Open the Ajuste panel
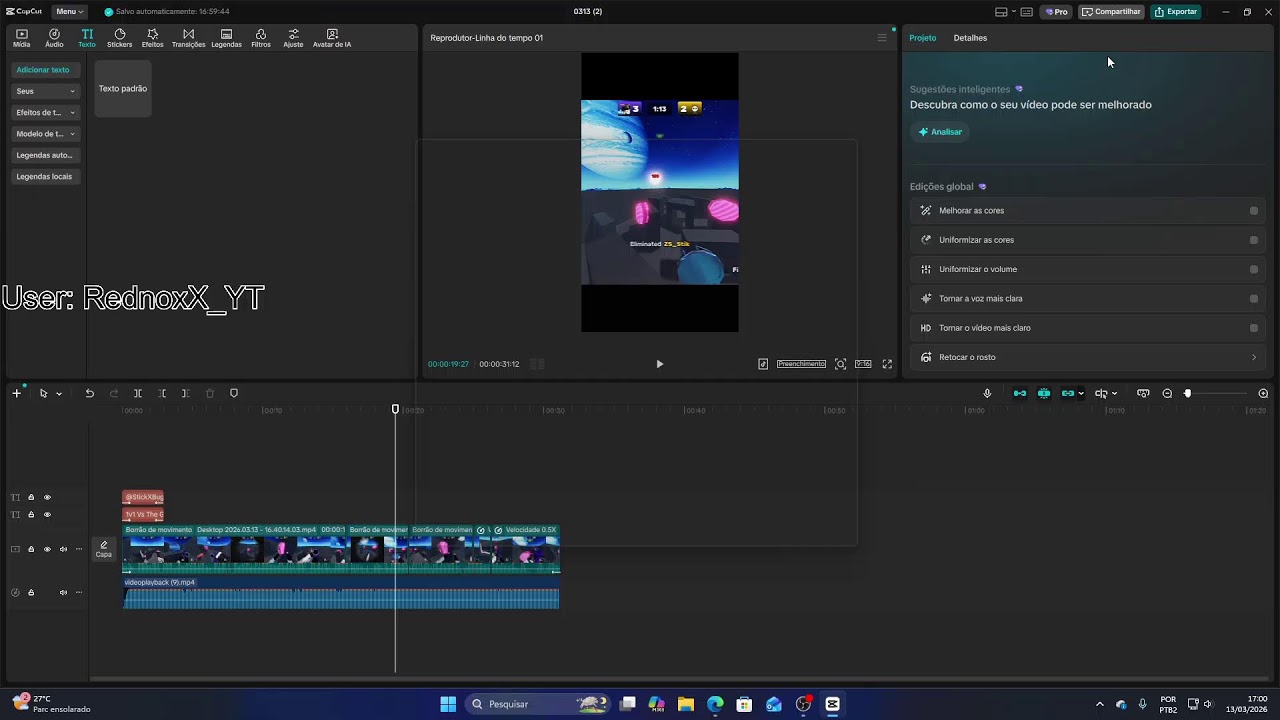Screen dimensions: 1280x720 pos(293,38)
